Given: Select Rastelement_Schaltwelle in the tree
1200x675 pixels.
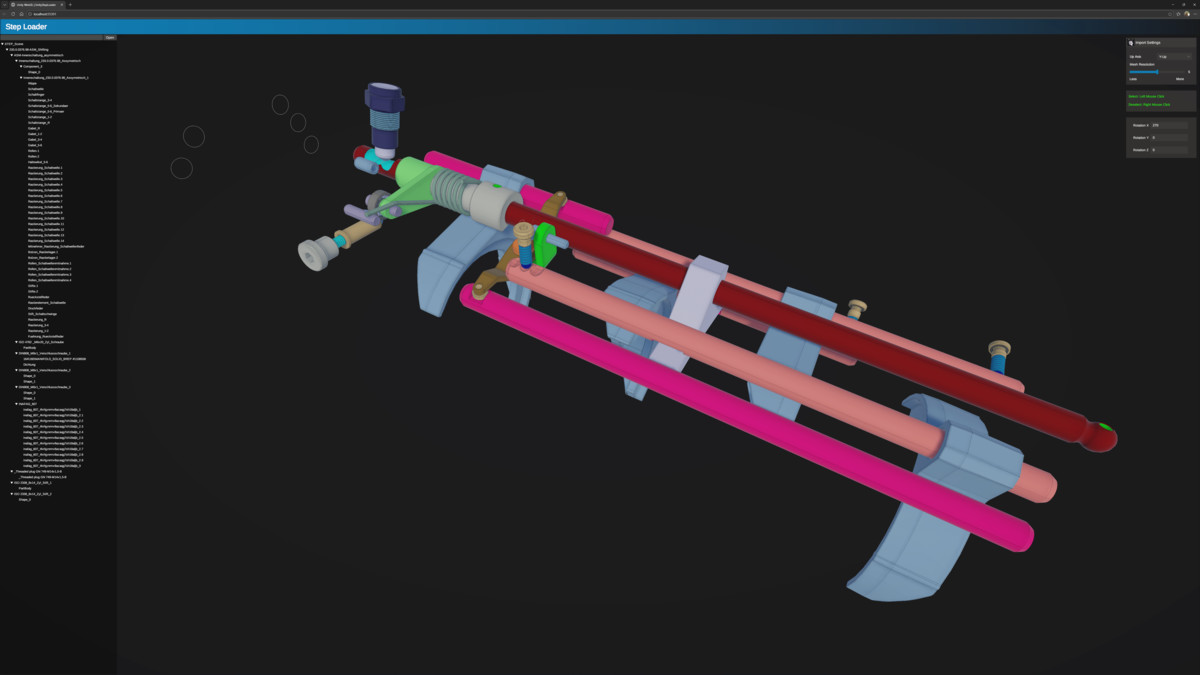Looking at the screenshot, I should (47, 303).
